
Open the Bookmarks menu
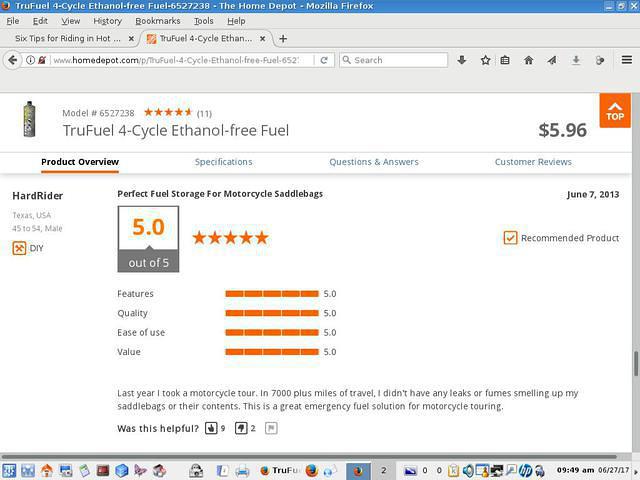[158, 21]
